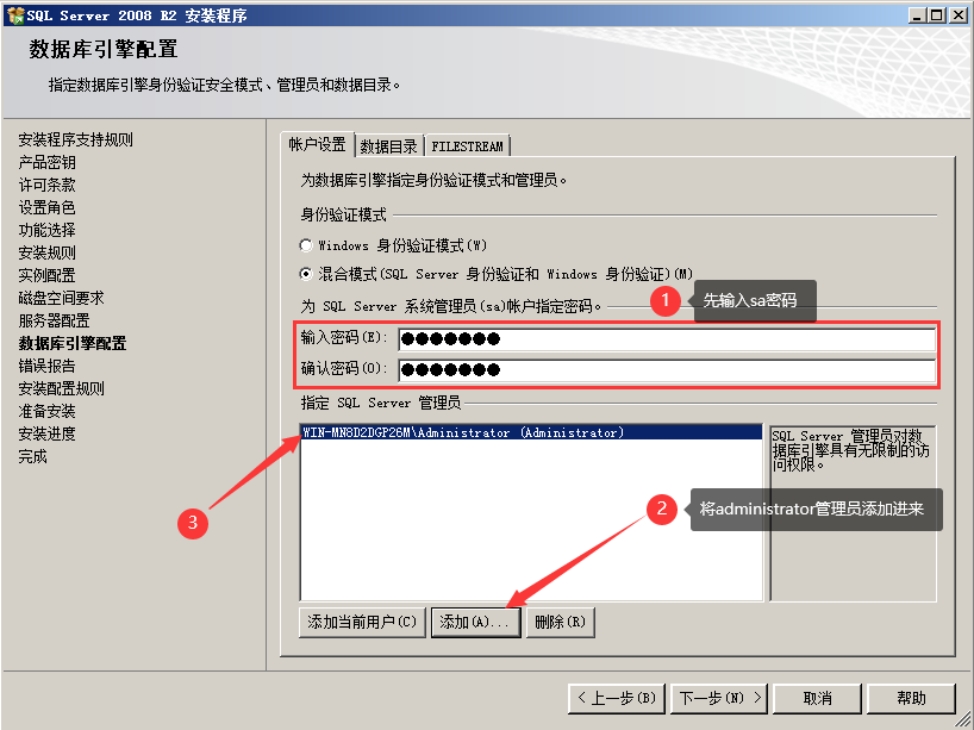Click the 删除(R) button

click(560, 622)
